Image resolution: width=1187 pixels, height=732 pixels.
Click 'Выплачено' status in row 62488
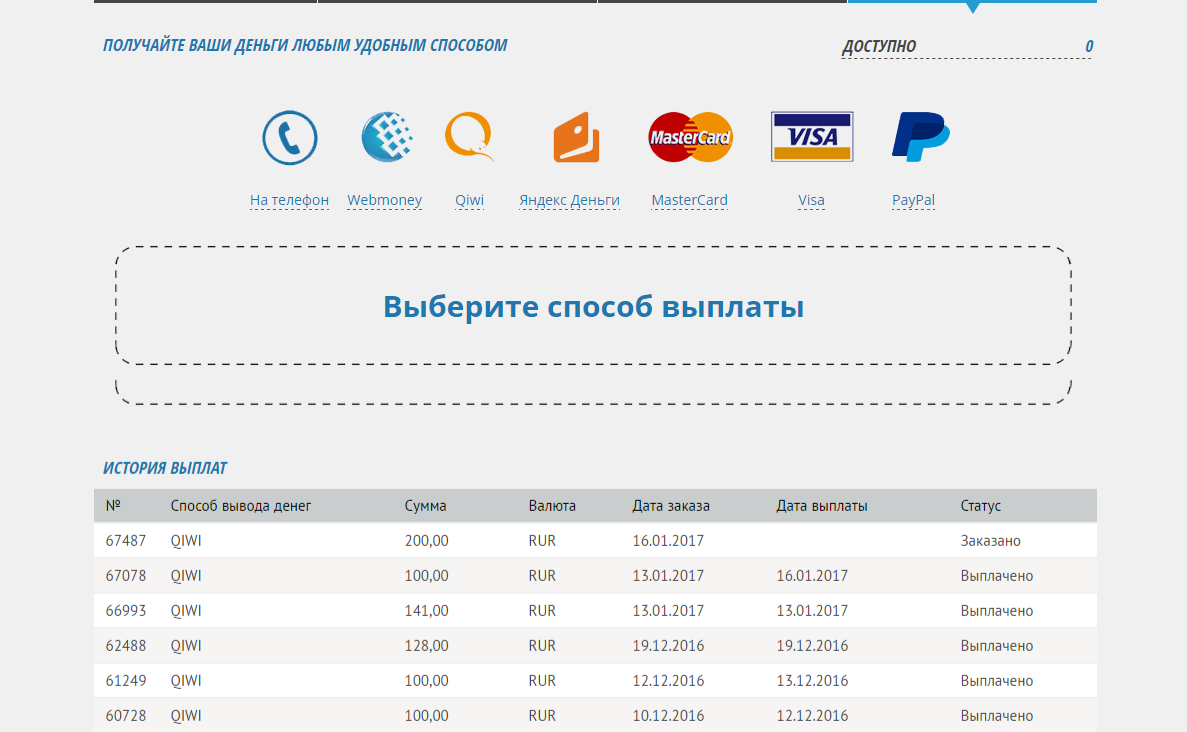(x=997, y=645)
